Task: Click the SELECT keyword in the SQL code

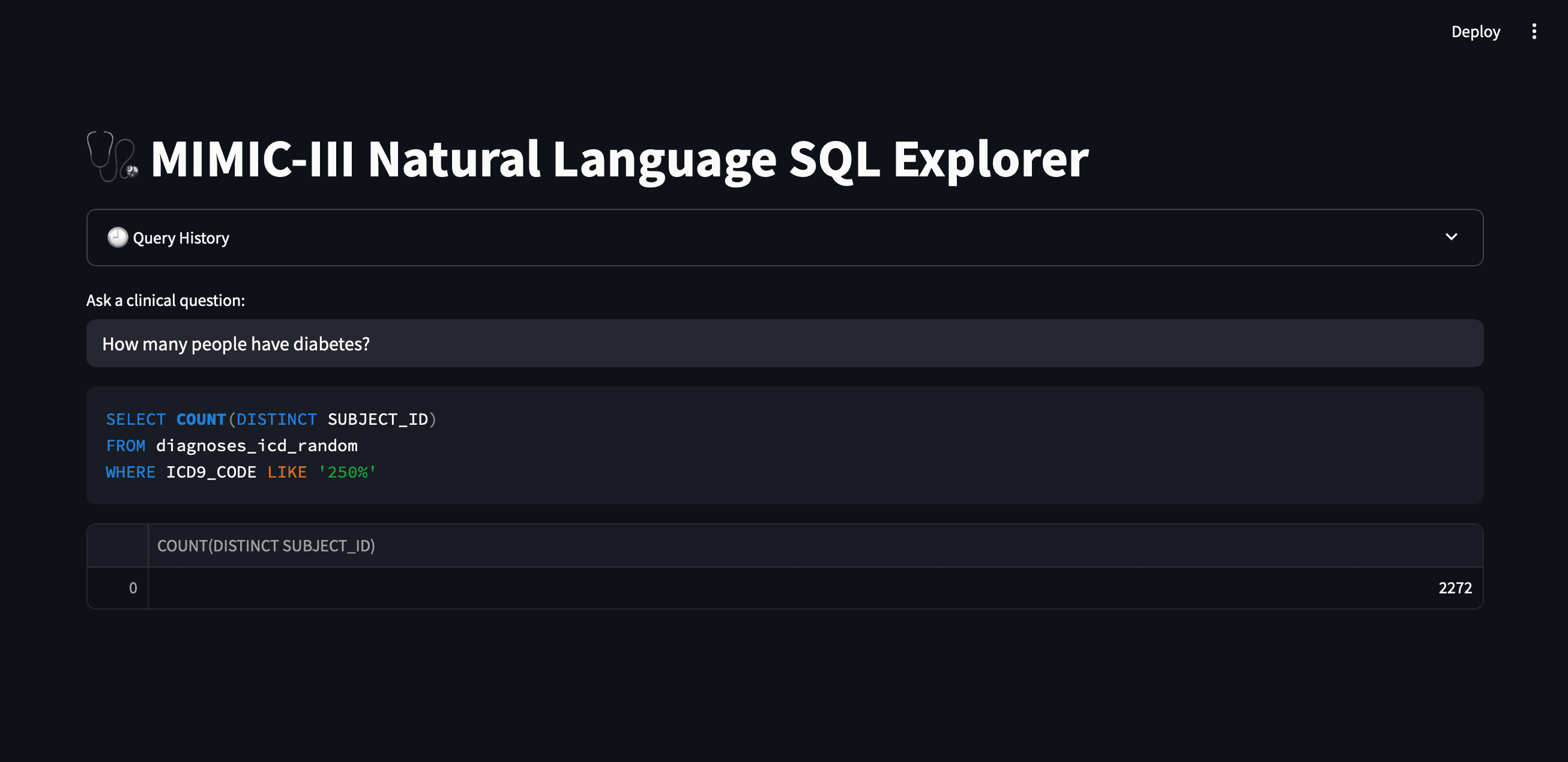Action: click(x=136, y=419)
